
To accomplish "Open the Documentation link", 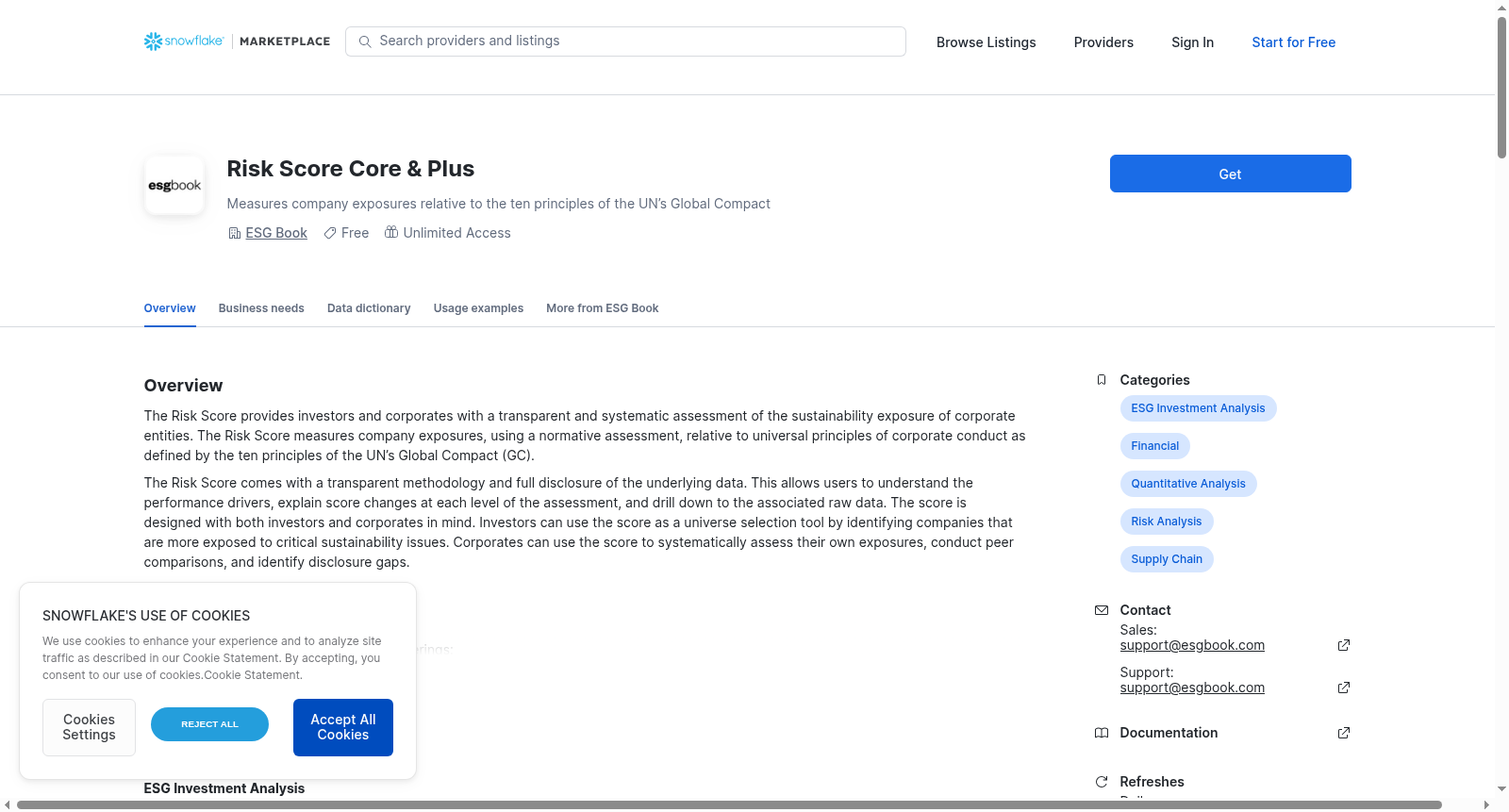I will click(1169, 733).
